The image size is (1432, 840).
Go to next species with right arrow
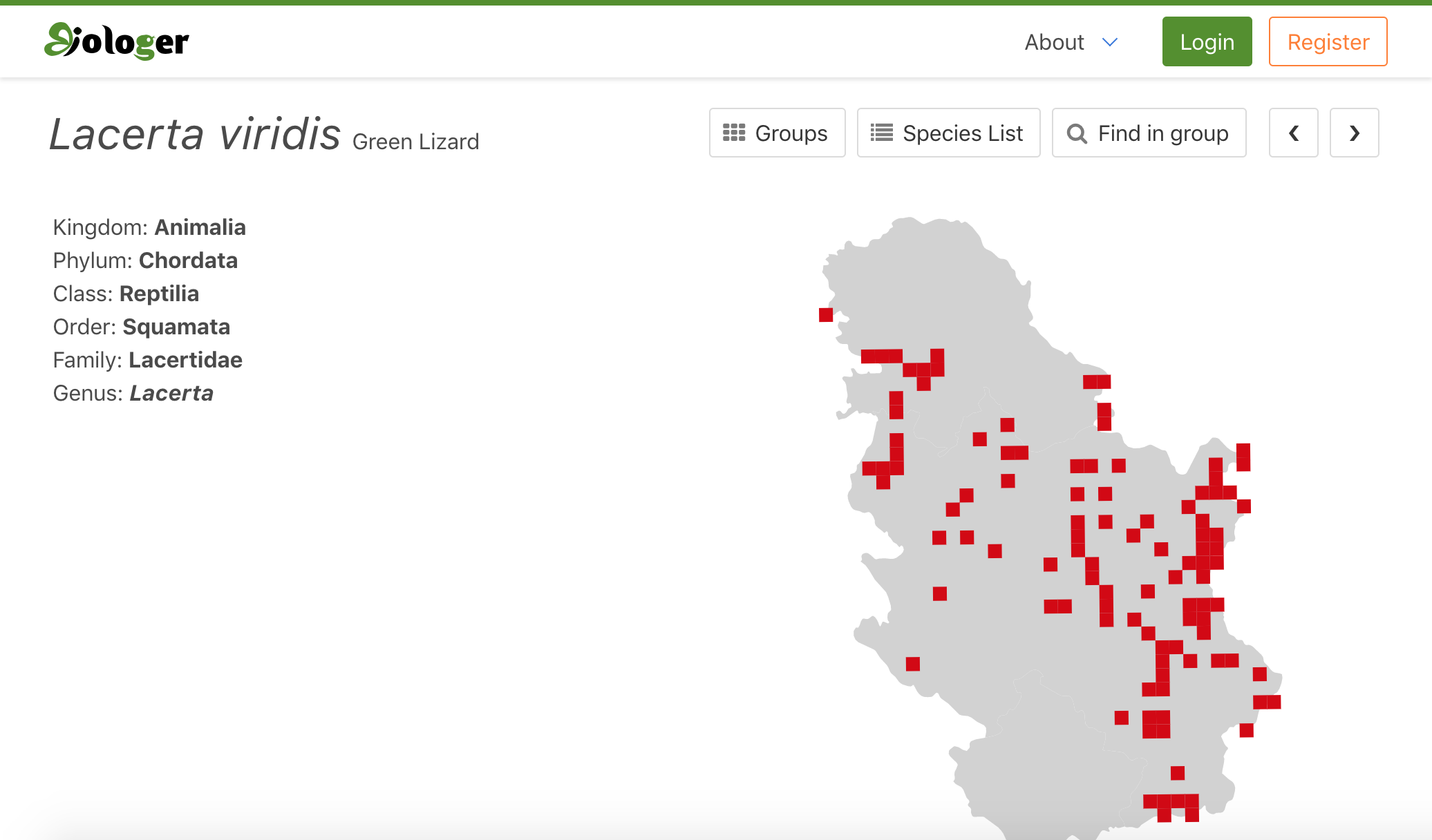pos(1354,133)
